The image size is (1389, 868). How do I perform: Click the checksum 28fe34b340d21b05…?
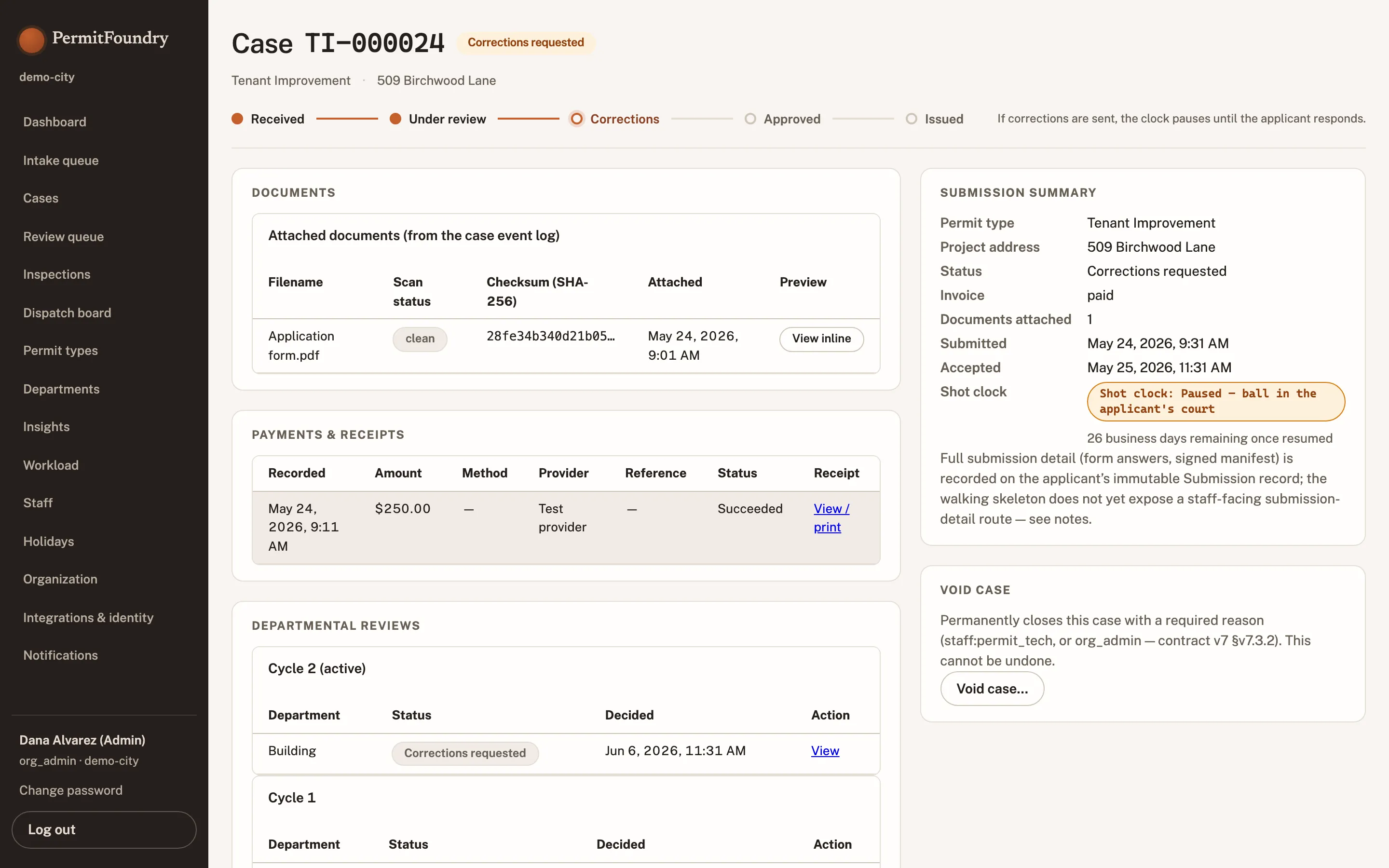[550, 337]
